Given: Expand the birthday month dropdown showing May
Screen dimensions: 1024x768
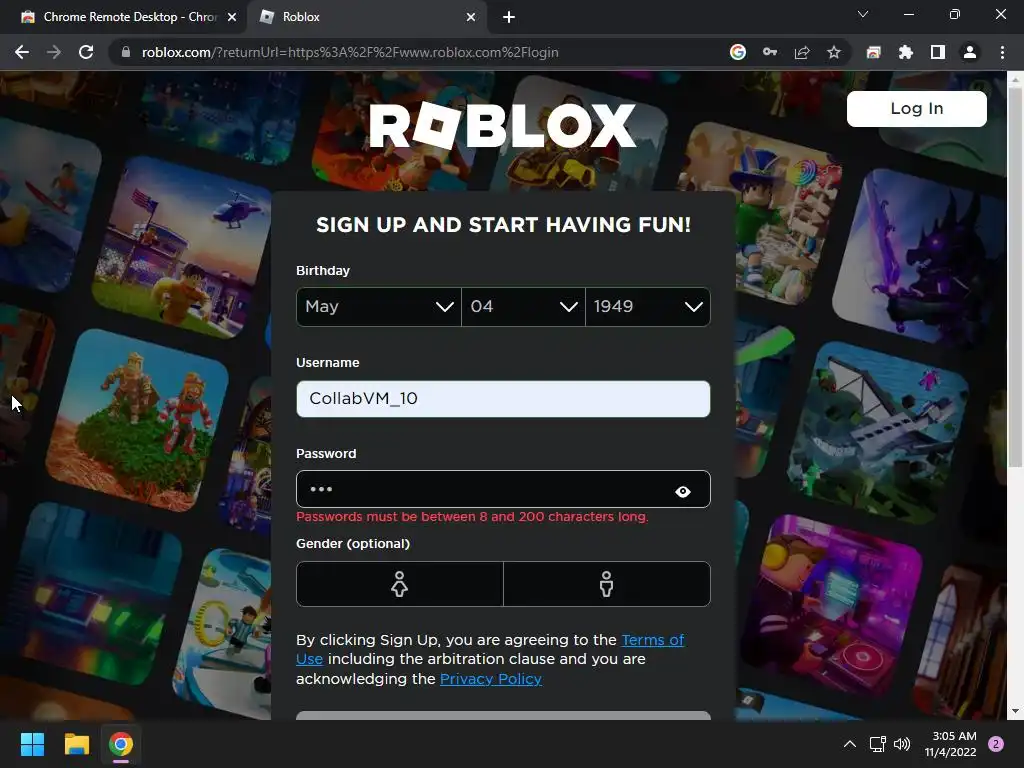Looking at the screenshot, I should click(379, 306).
